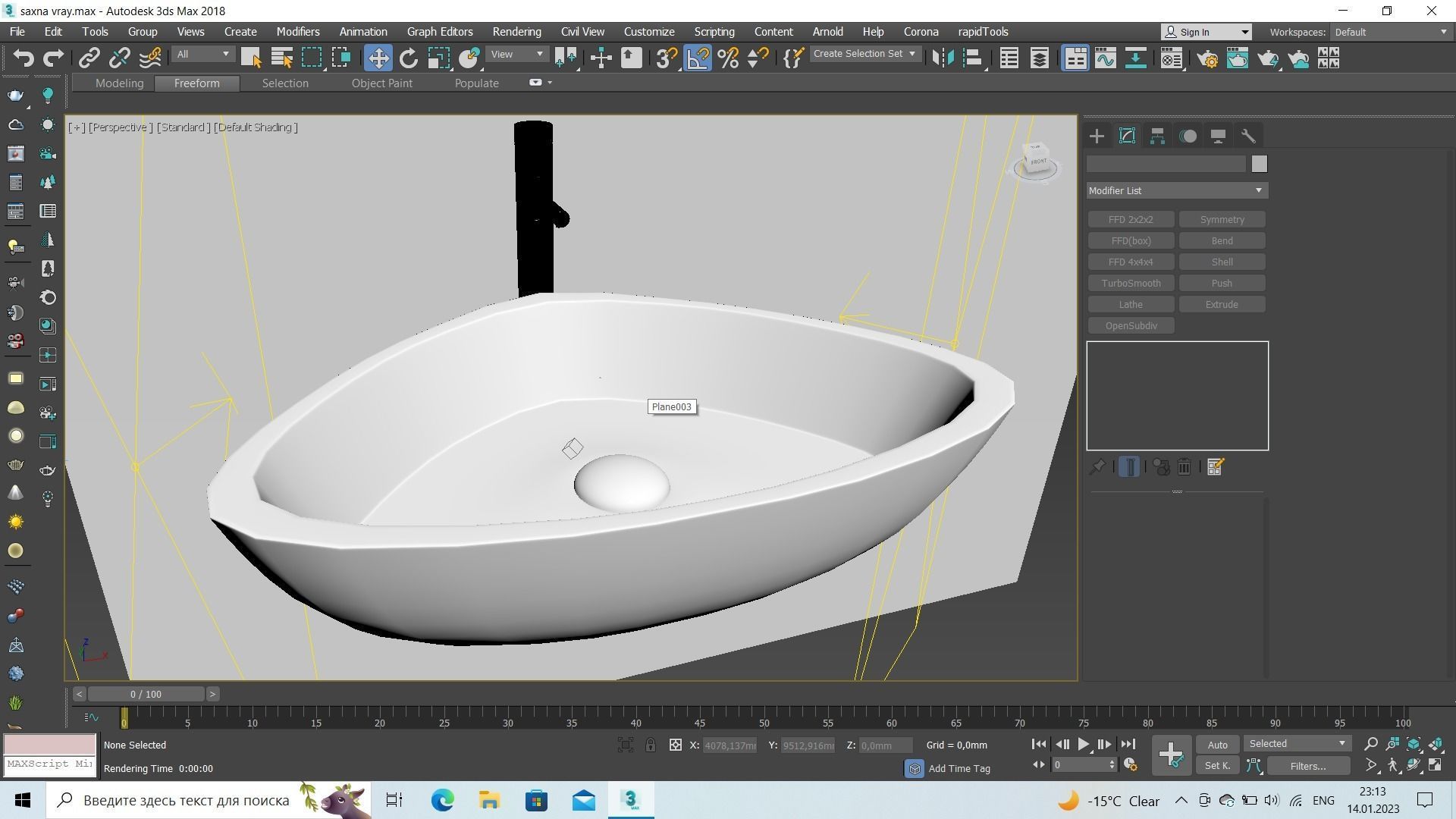
Task: Choose the Select and Scale tool
Action: coord(439,58)
